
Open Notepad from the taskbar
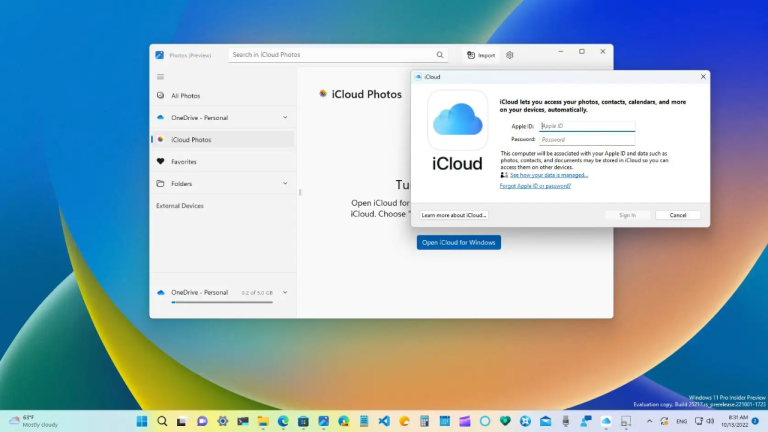(x=364, y=421)
